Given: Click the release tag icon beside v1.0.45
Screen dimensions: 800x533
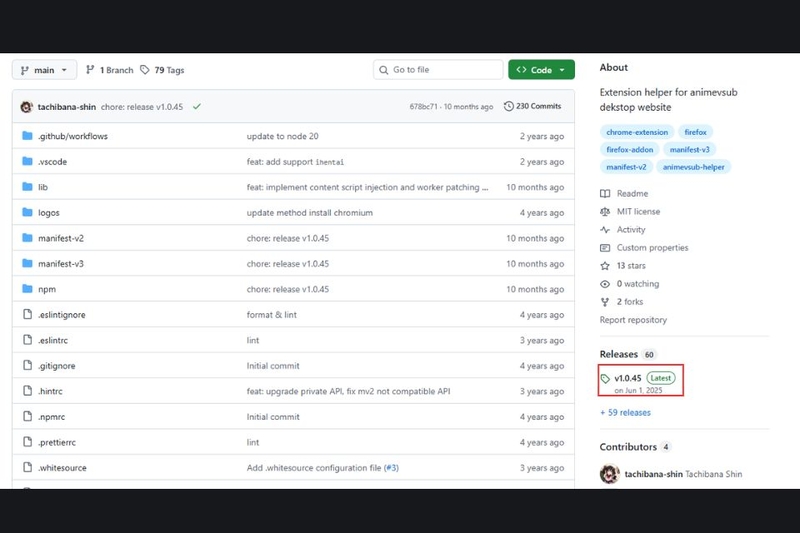Looking at the screenshot, I should (605, 378).
